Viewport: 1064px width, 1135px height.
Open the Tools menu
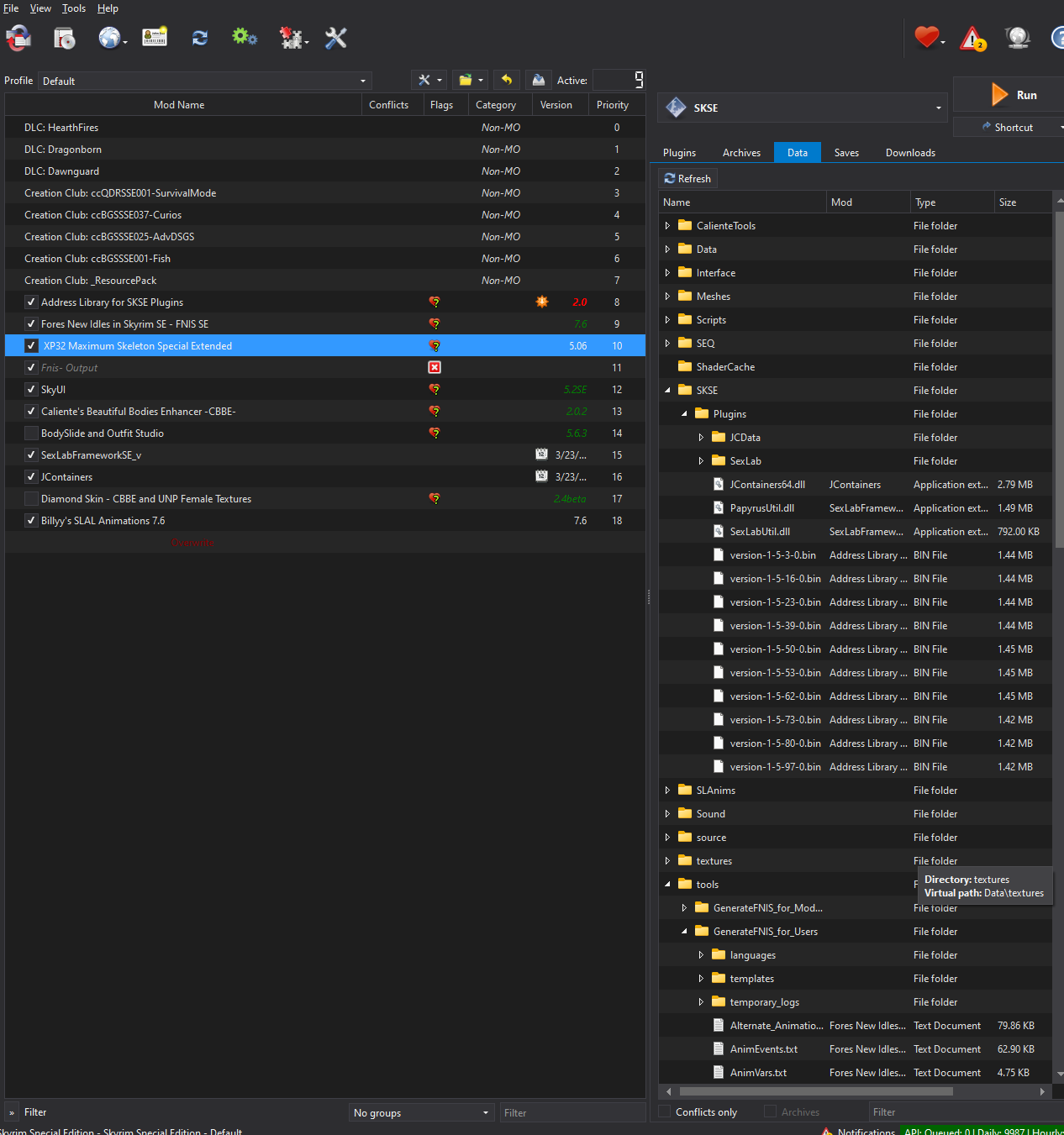[x=73, y=8]
